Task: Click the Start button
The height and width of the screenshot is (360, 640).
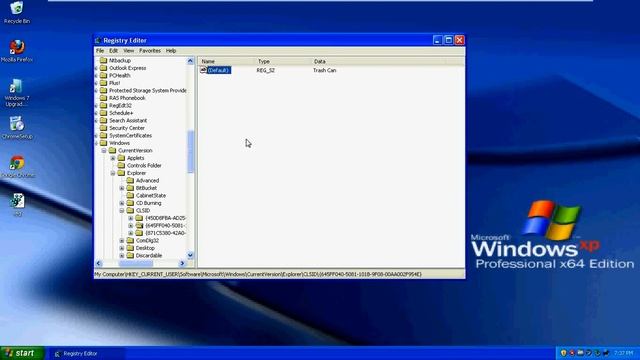Action: (x=22, y=353)
